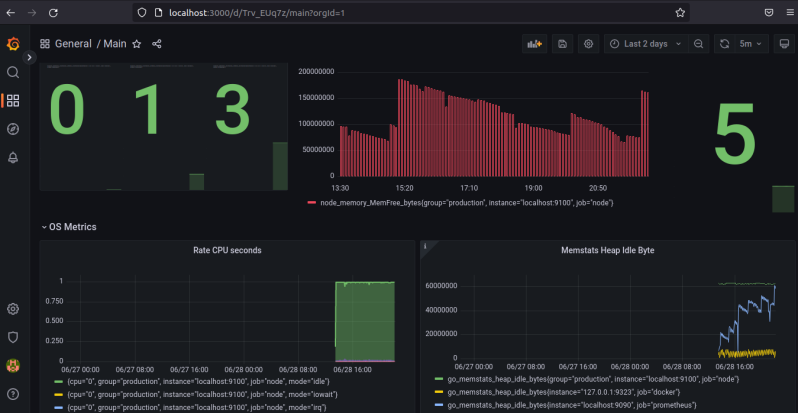This screenshot has width=798, height=413.
Task: Open the Last 2 days time picker
Action: [x=644, y=44]
